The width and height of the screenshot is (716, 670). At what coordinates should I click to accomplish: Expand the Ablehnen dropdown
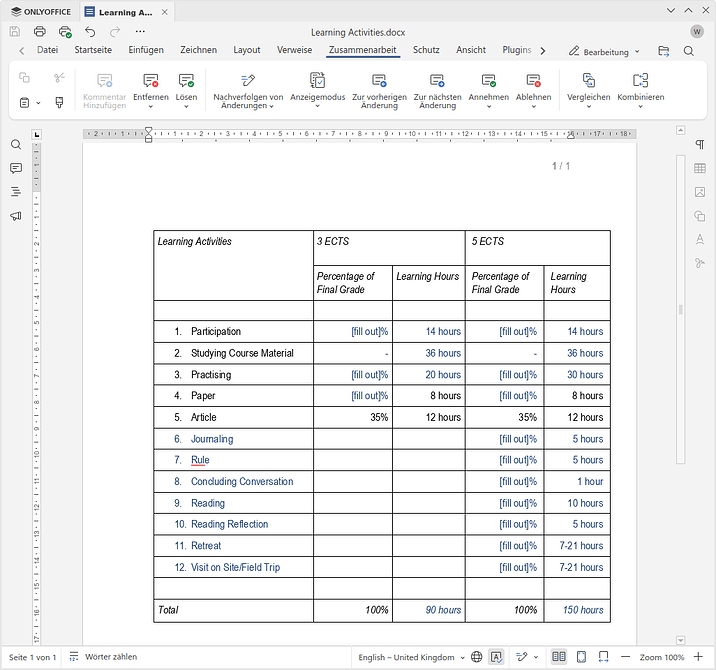(533, 107)
